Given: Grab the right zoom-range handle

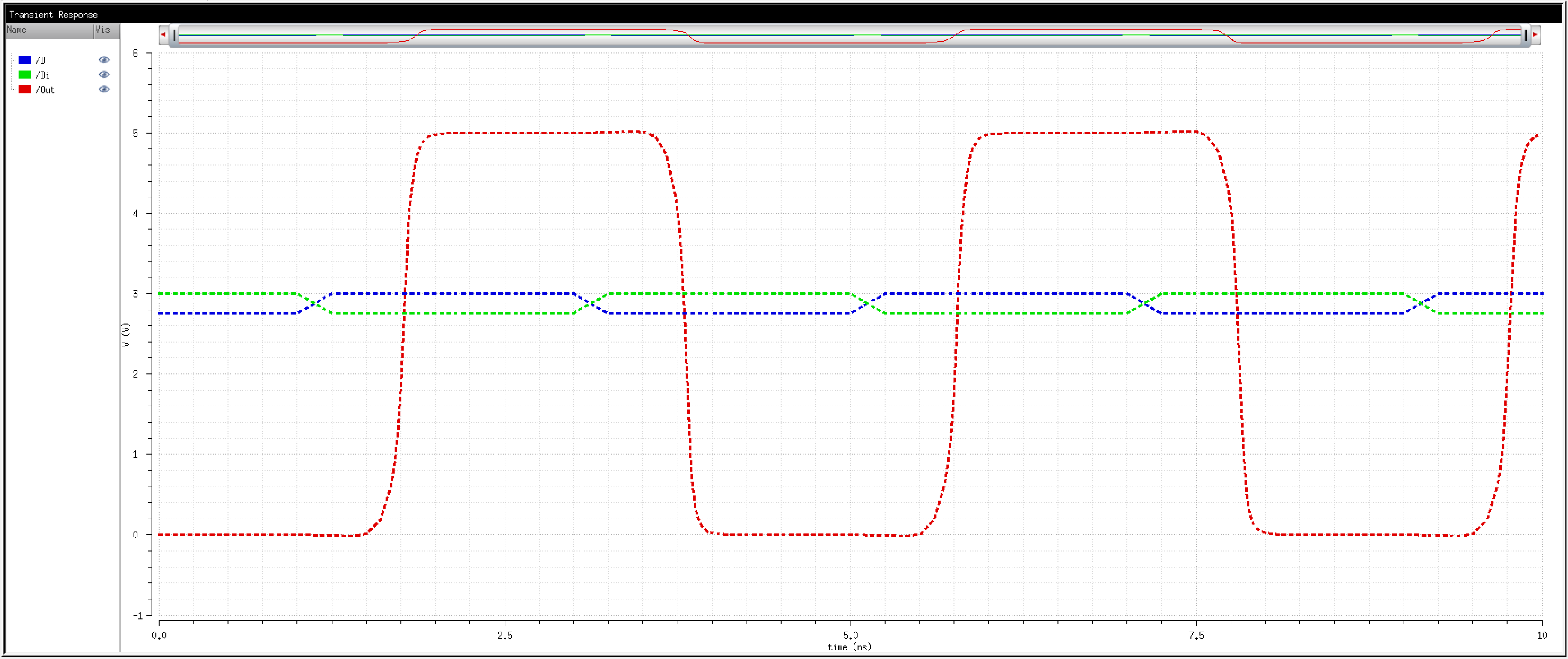Looking at the screenshot, I should pos(1526,35).
